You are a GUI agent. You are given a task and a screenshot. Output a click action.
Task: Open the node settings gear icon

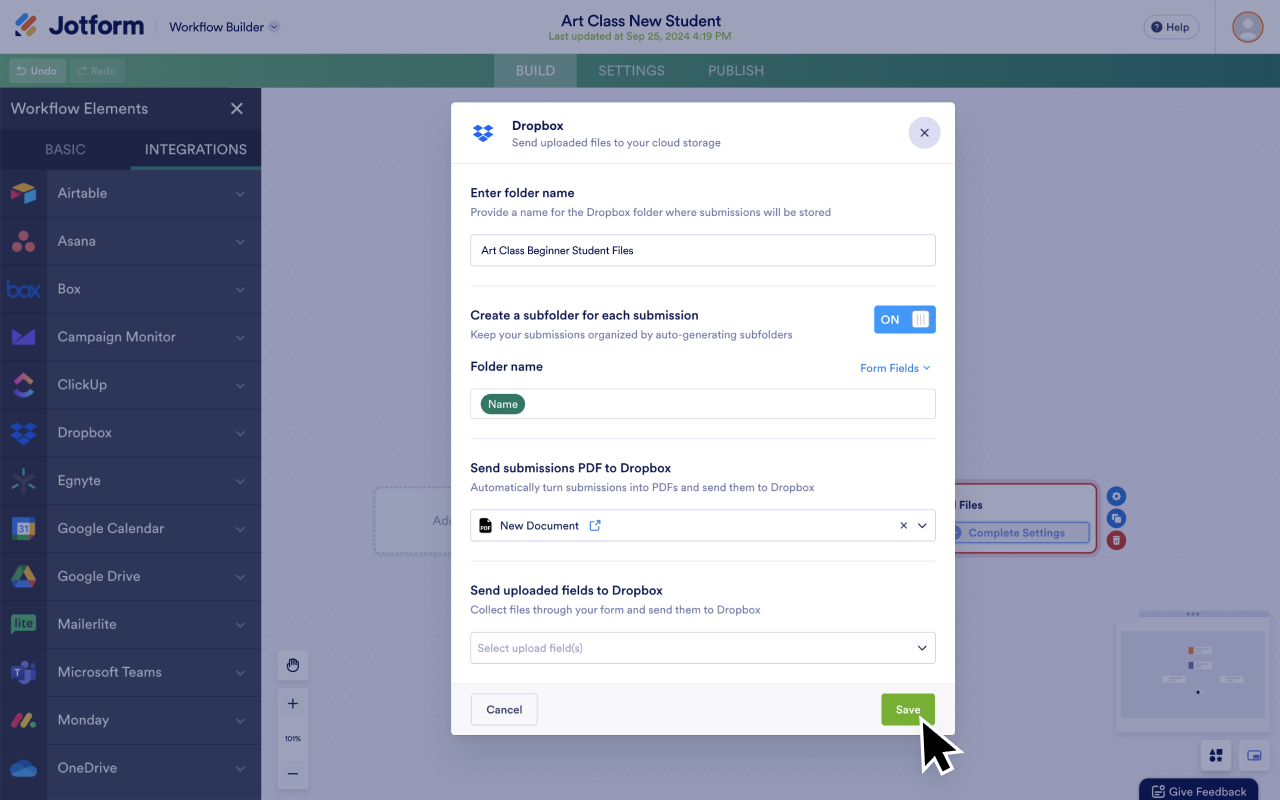pyautogui.click(x=1117, y=496)
